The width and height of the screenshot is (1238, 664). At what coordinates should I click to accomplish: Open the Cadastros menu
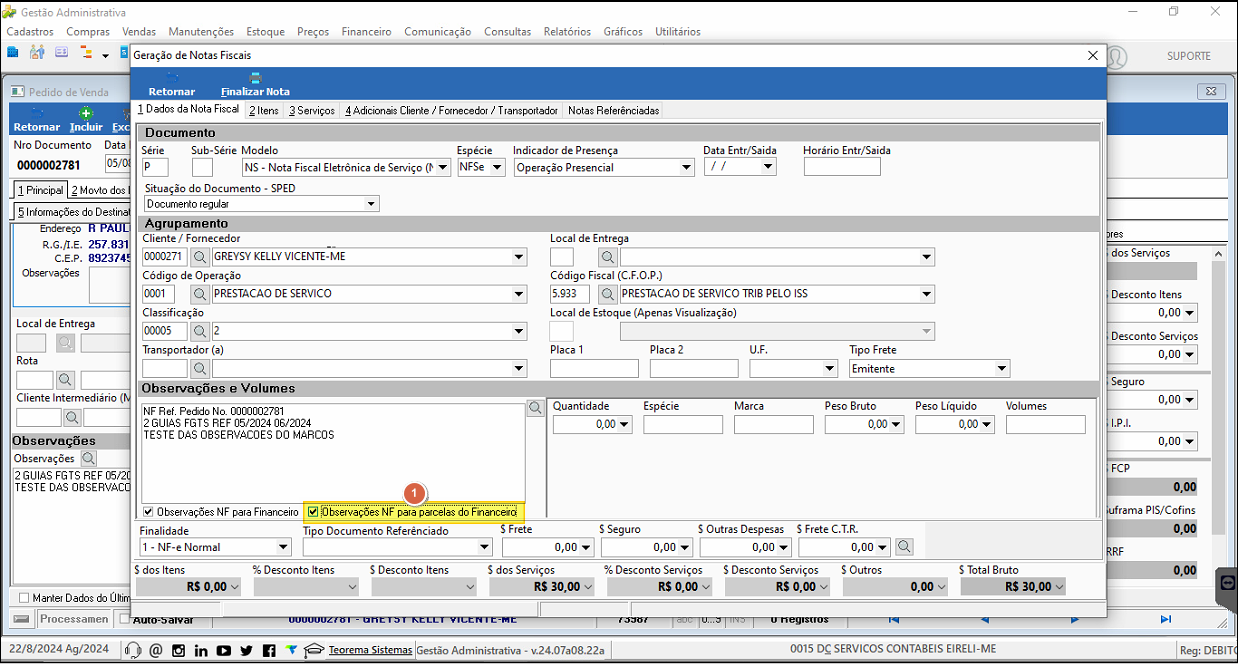click(x=30, y=32)
